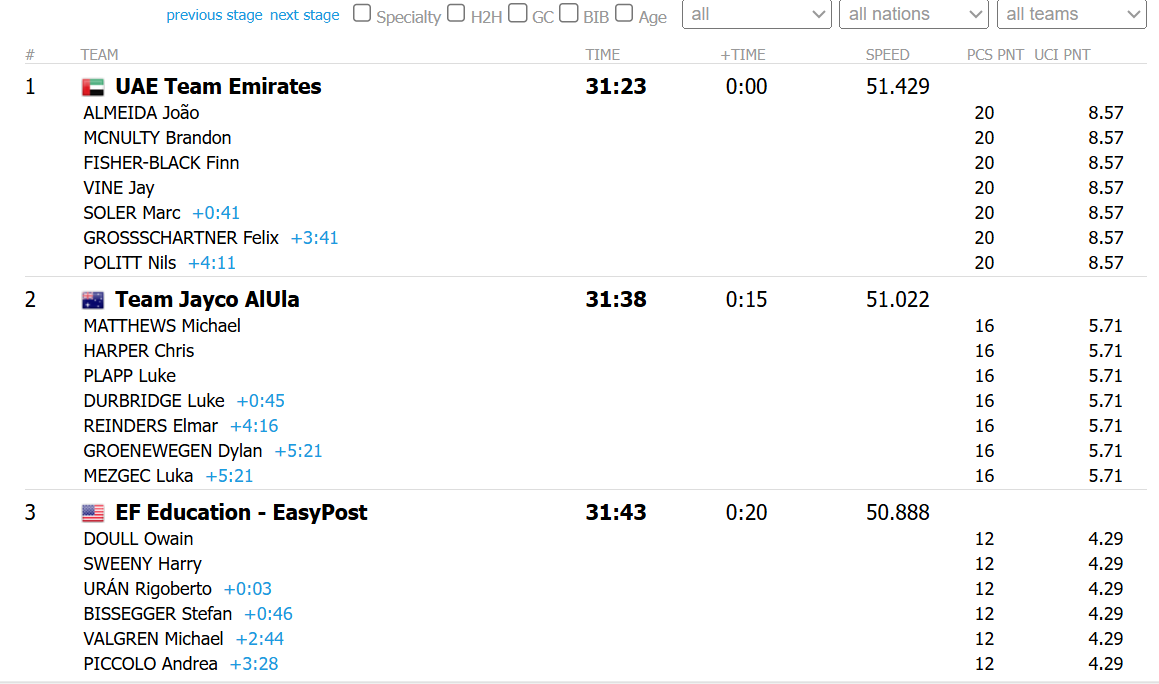The width and height of the screenshot is (1159, 684).
Task: Check the BIB option
Action: point(568,13)
